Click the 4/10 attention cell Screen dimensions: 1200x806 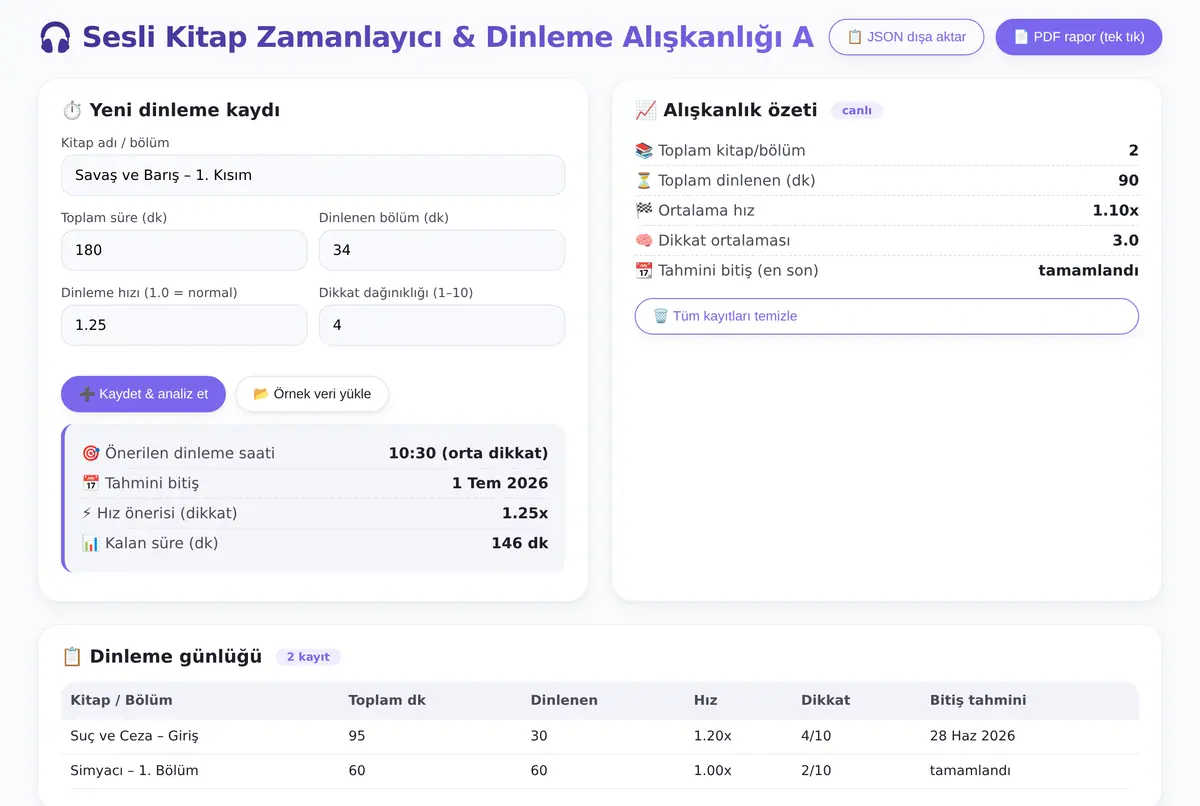pyautogui.click(x=816, y=736)
